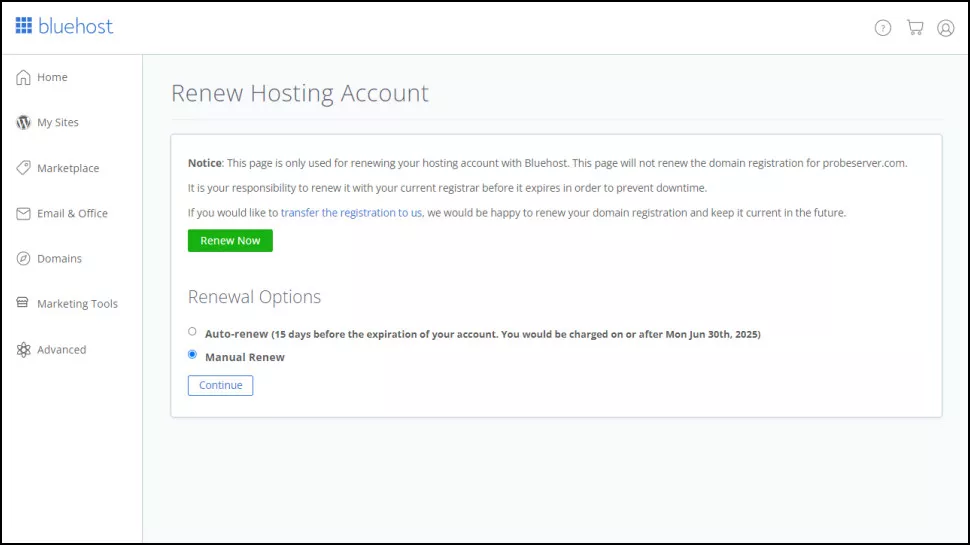
Task: Click the envelope icon beside Email & Office
Action: [x=24, y=213]
